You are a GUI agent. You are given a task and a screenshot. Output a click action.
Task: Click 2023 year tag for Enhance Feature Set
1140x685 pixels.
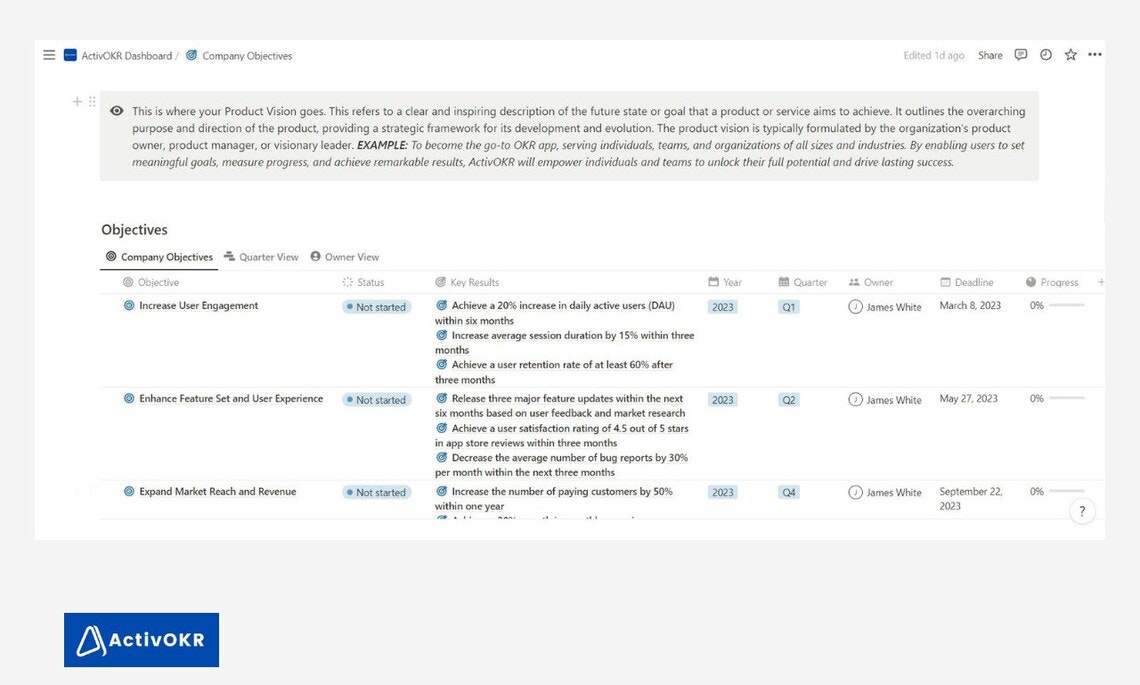(x=723, y=400)
